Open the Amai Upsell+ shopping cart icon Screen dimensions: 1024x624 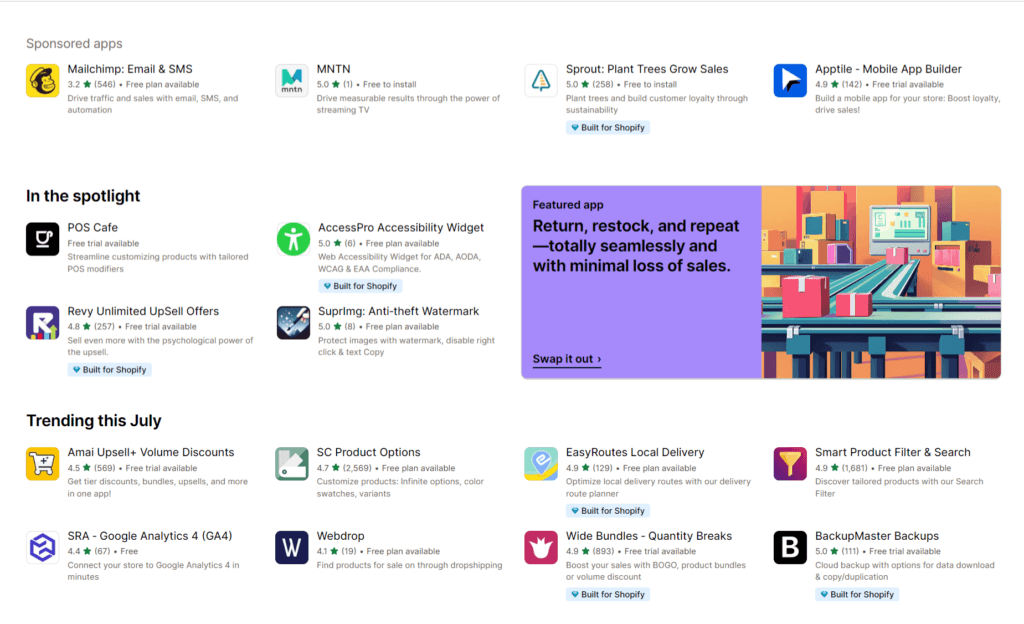coord(42,463)
